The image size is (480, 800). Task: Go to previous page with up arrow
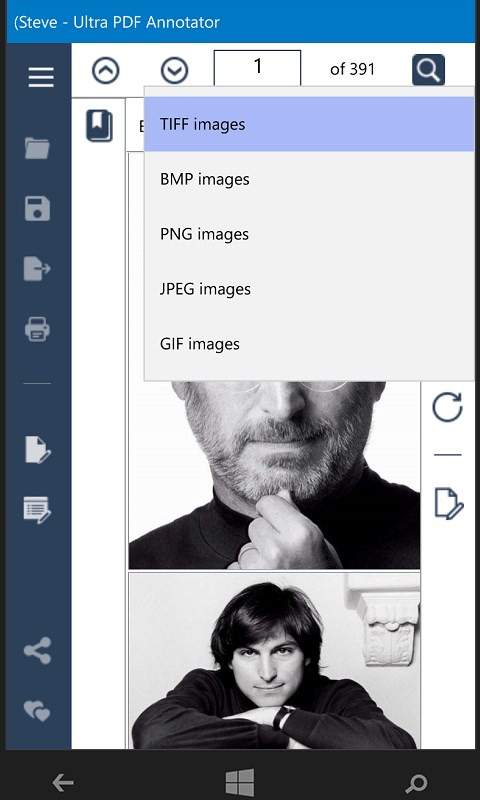click(106, 70)
